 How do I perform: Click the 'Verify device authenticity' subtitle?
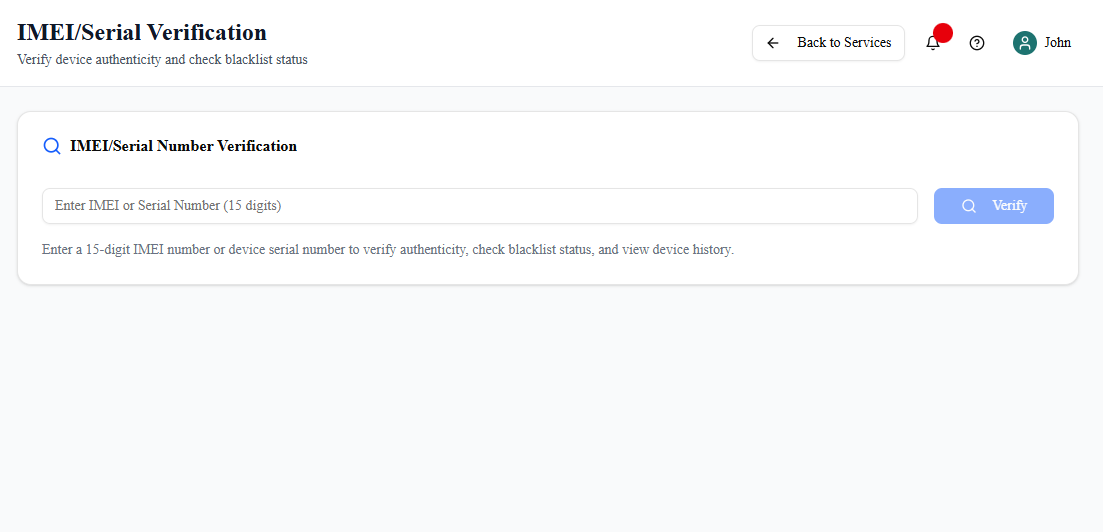[x=162, y=60]
